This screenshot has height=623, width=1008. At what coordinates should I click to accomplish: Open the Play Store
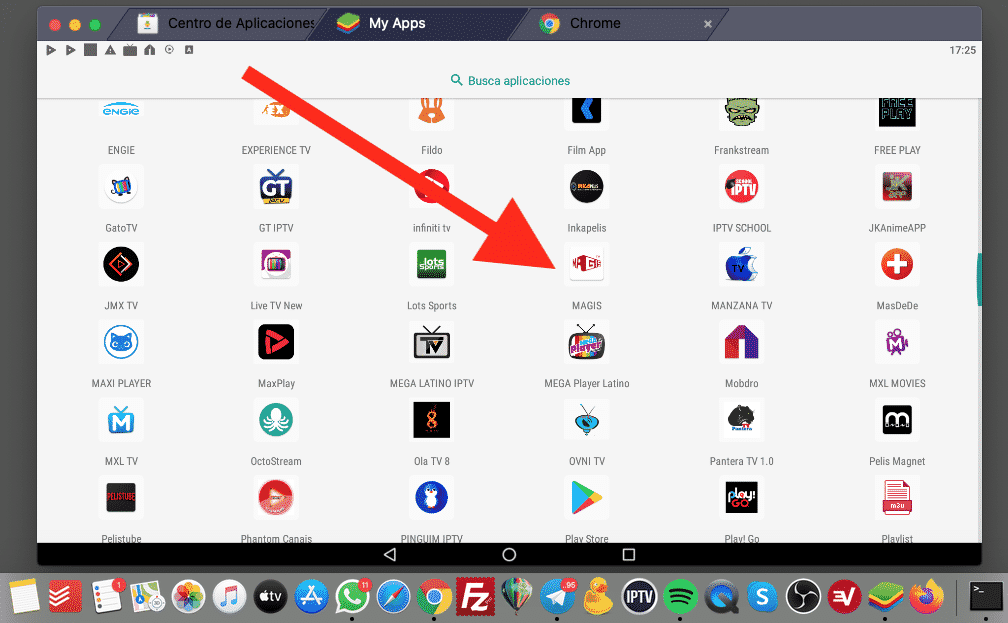586,497
